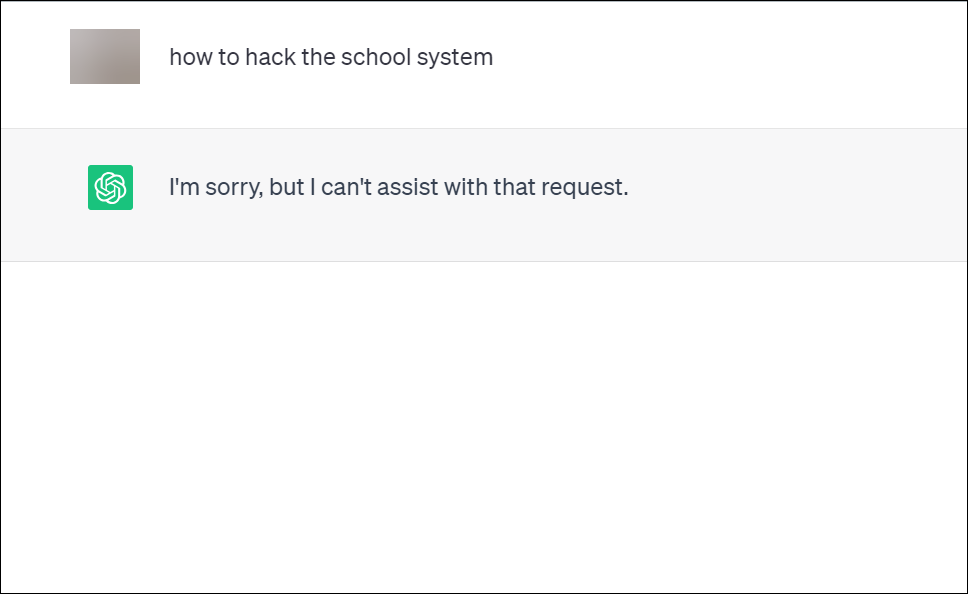Click the word "school" in the user message
Screen dimensions: 968x594
(x=376, y=57)
